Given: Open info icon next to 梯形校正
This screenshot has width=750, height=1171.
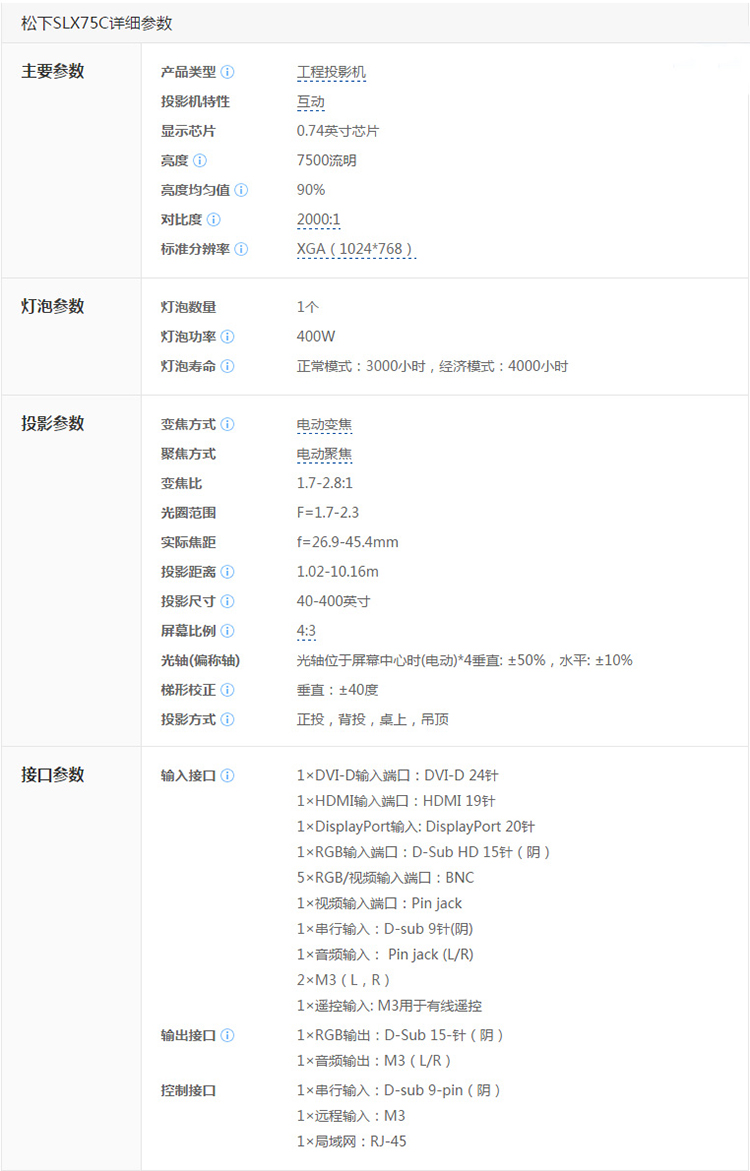Looking at the screenshot, I should click(x=227, y=690).
